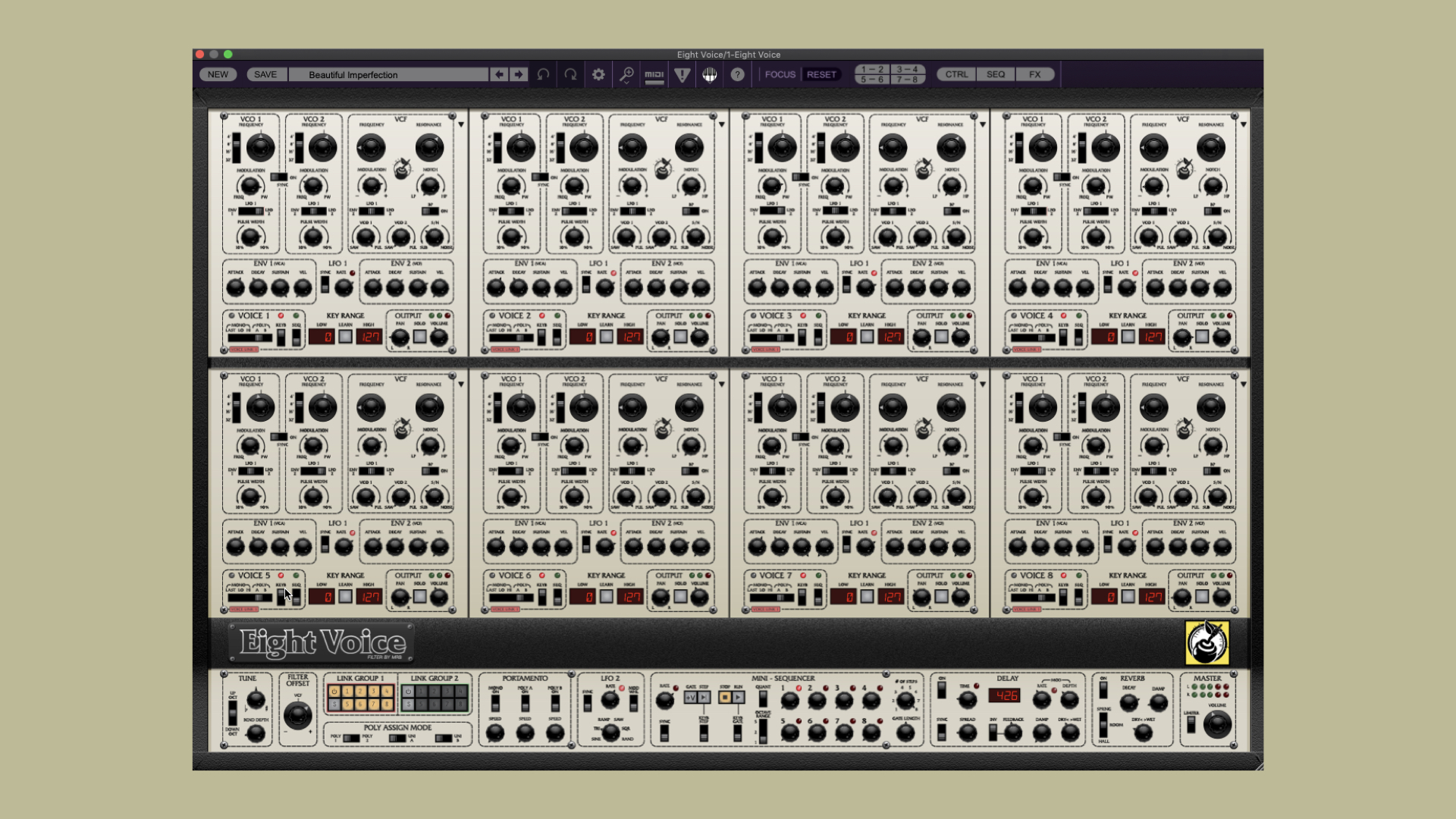Viewport: 1456px width, 819px height.
Task: Click the Octave Range slider in Mini-Sequencer
Action: (763, 732)
